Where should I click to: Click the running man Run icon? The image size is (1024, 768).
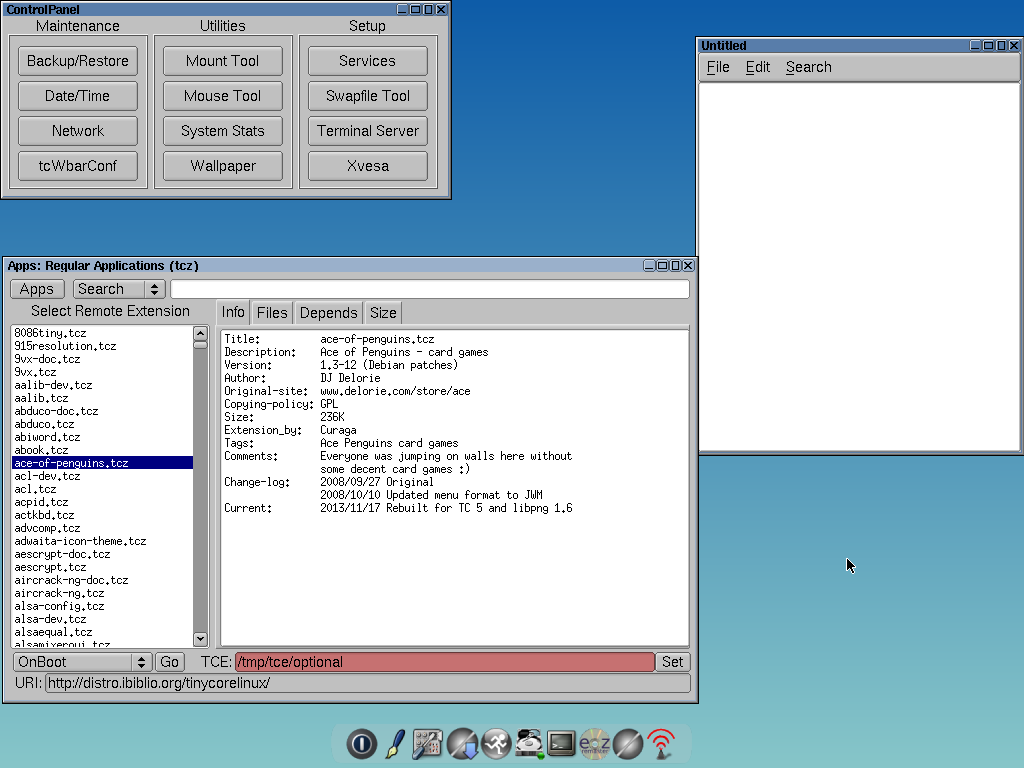click(495, 743)
